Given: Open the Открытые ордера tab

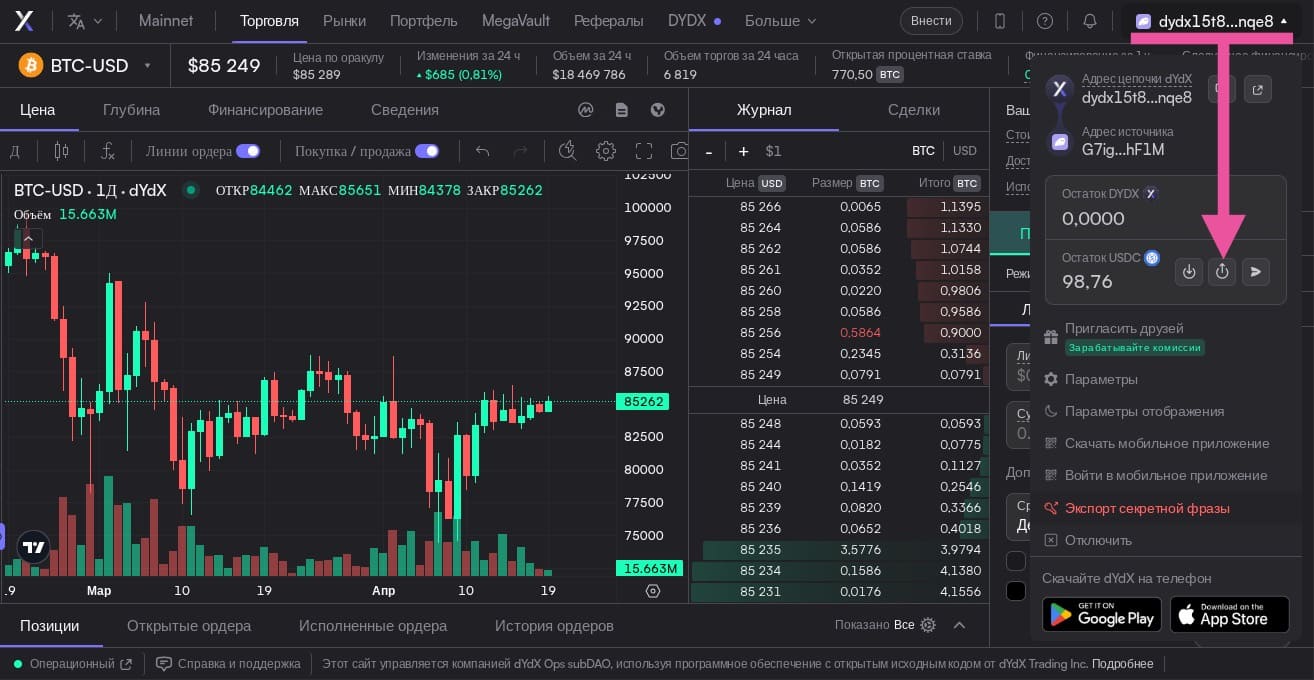Looking at the screenshot, I should pos(189,626).
